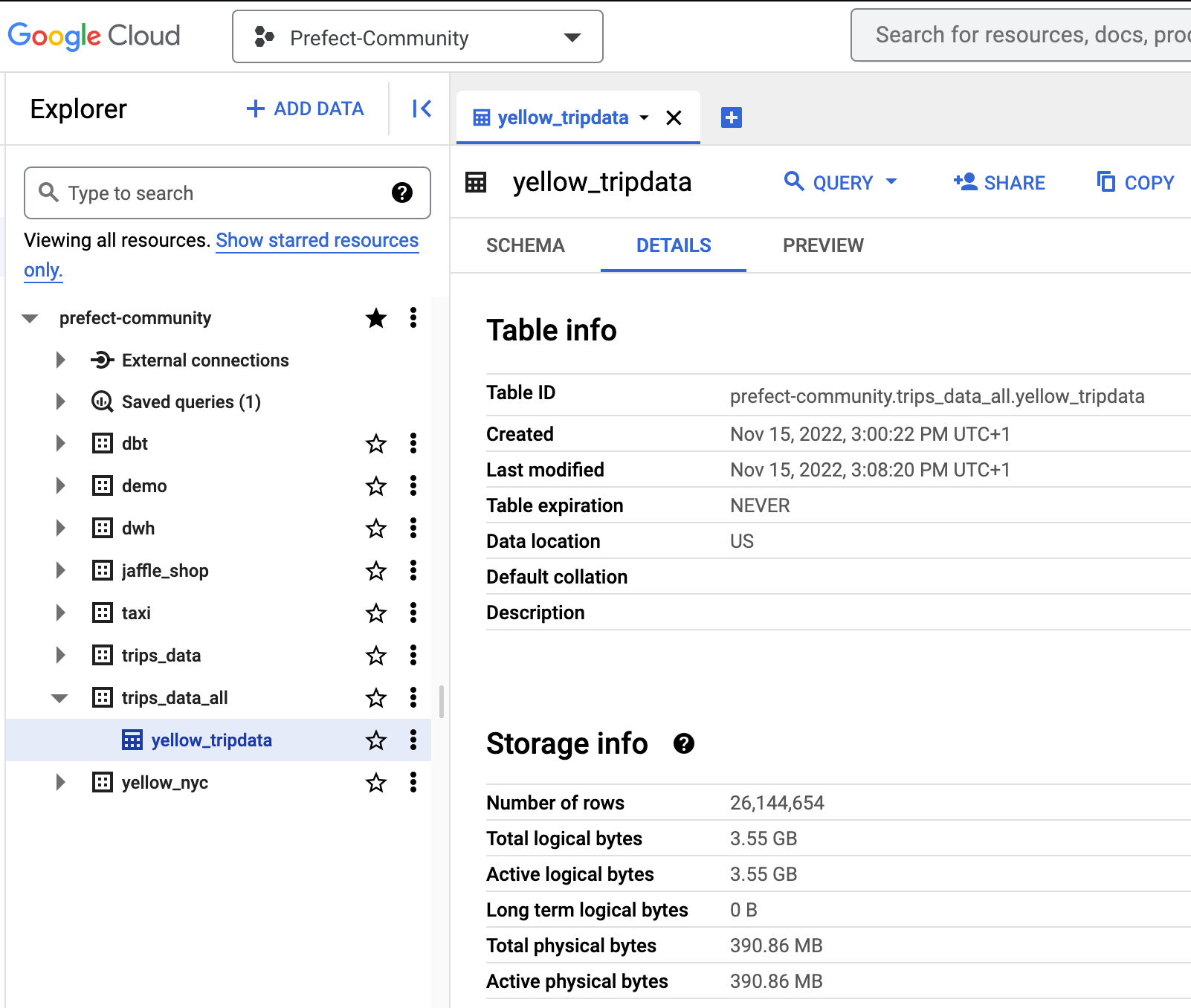Collapse the trips_data_all dataset
The height and width of the screenshot is (1008, 1191).
click(x=59, y=698)
